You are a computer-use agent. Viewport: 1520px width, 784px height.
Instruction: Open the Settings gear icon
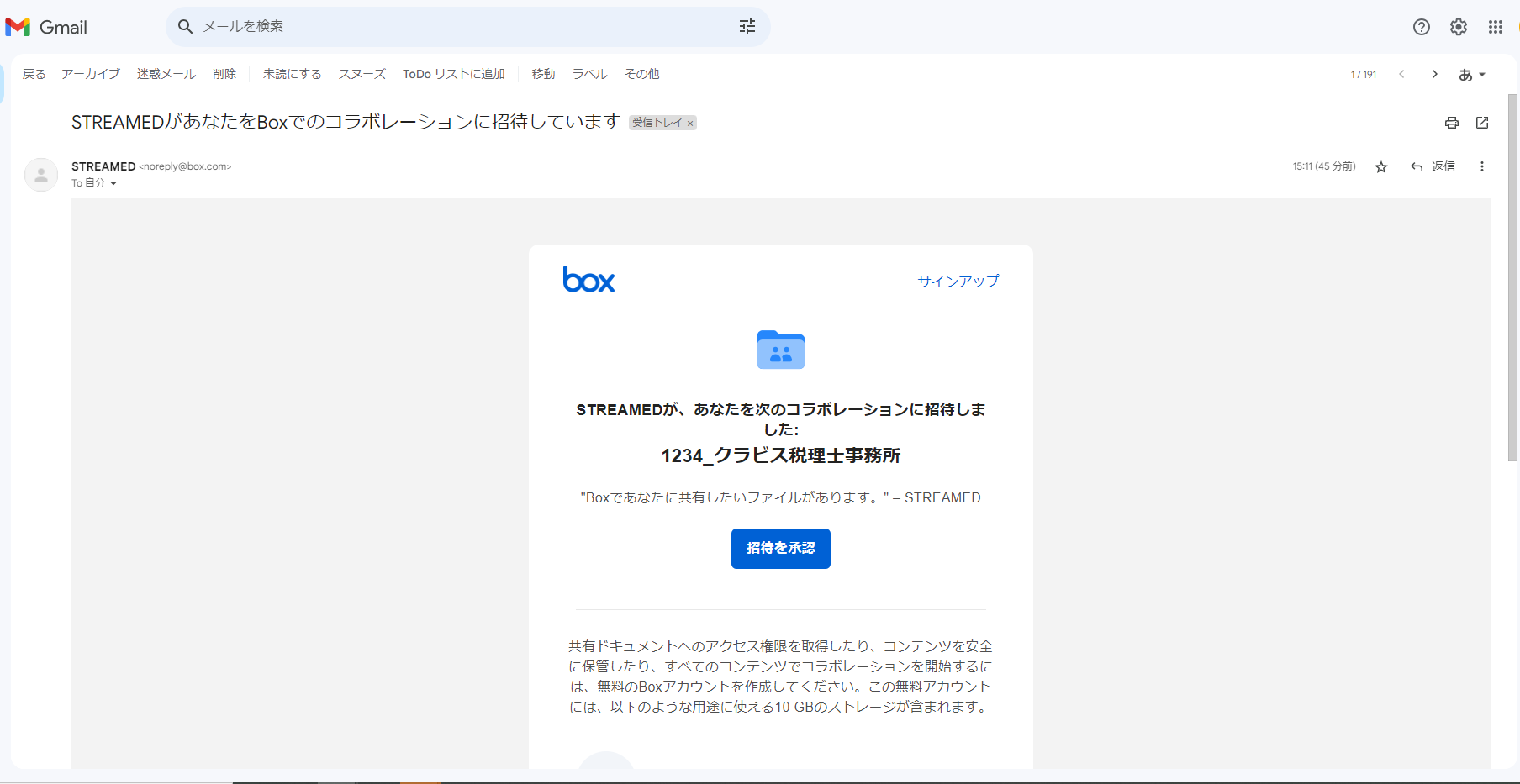(1459, 27)
